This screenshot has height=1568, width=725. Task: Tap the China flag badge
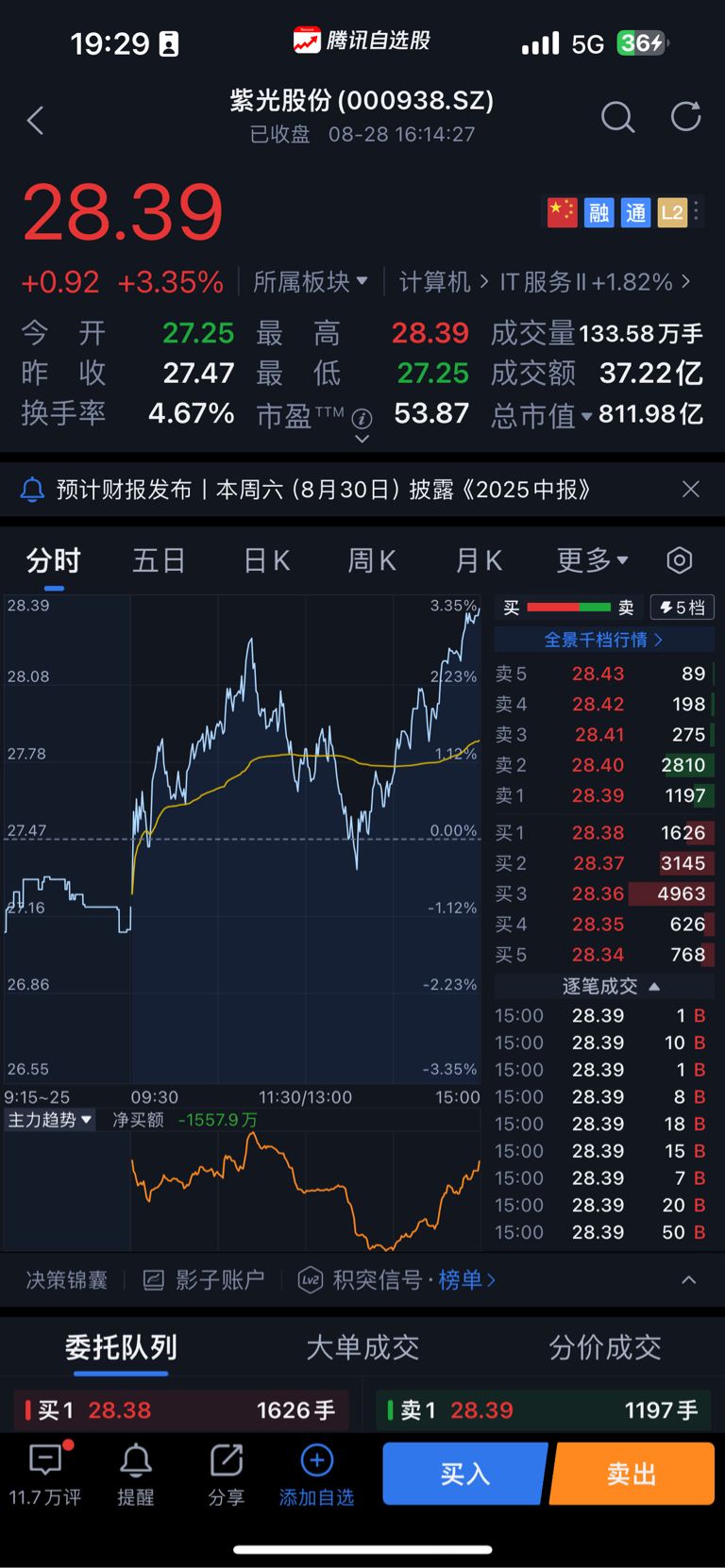tap(562, 212)
